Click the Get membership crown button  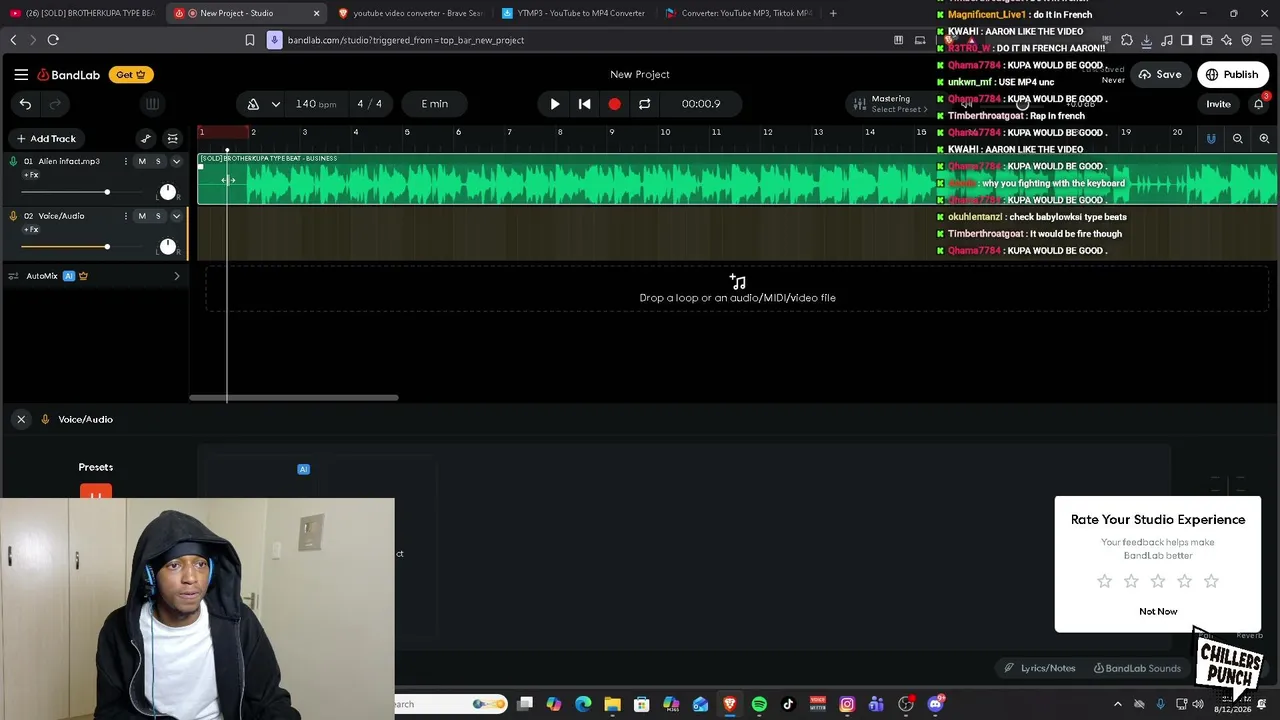pyautogui.click(x=131, y=74)
